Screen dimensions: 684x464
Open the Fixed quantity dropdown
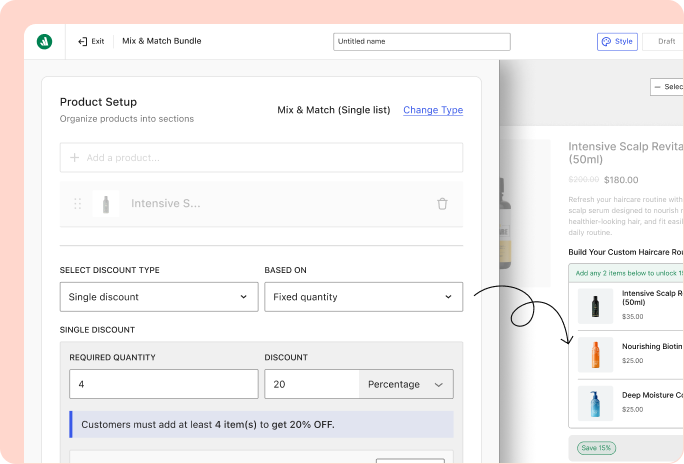click(x=363, y=297)
